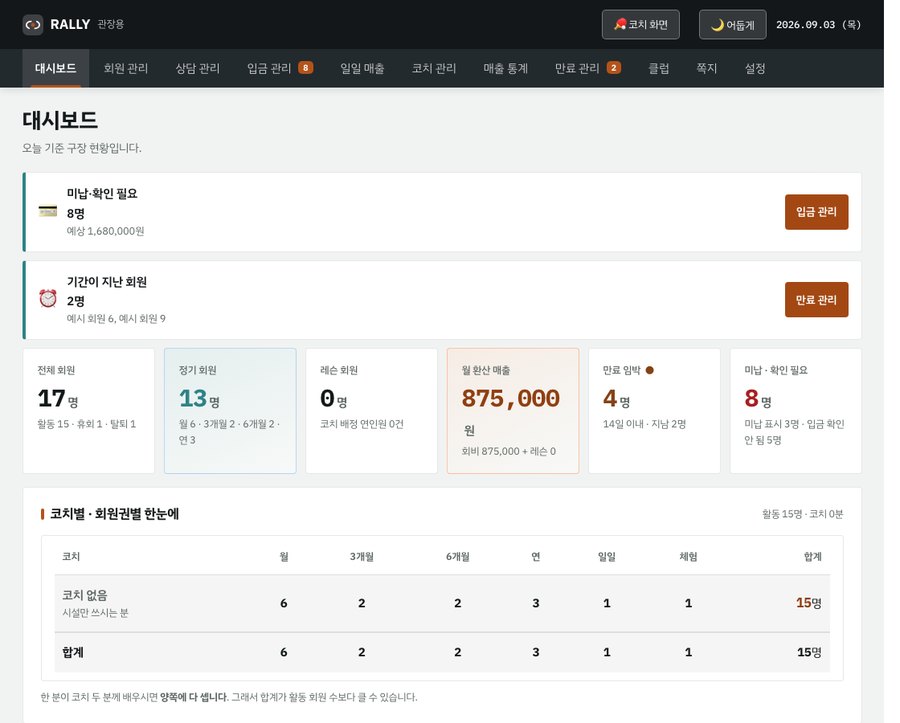Image resolution: width=900 pixels, height=723 pixels.
Task: Click the dot indicator beside 만료 임박
Action: [x=650, y=370]
